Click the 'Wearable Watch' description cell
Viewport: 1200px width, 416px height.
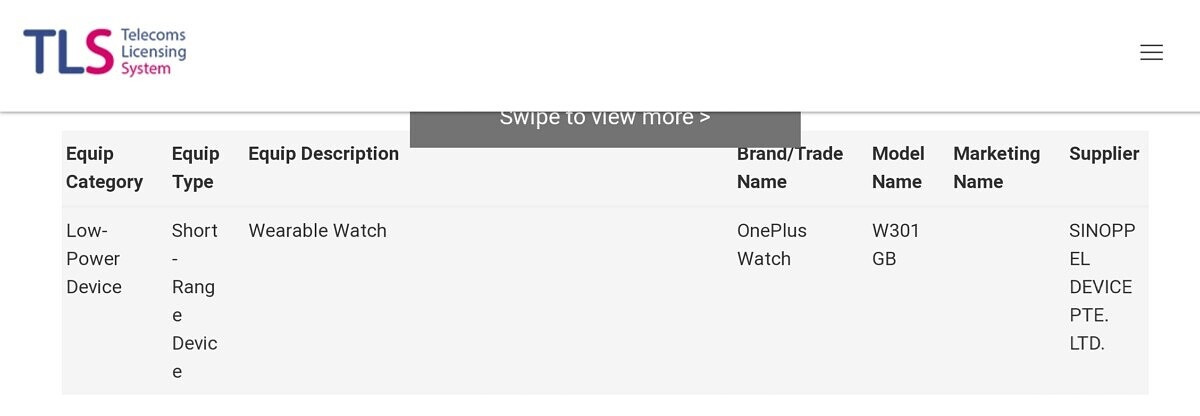point(317,231)
